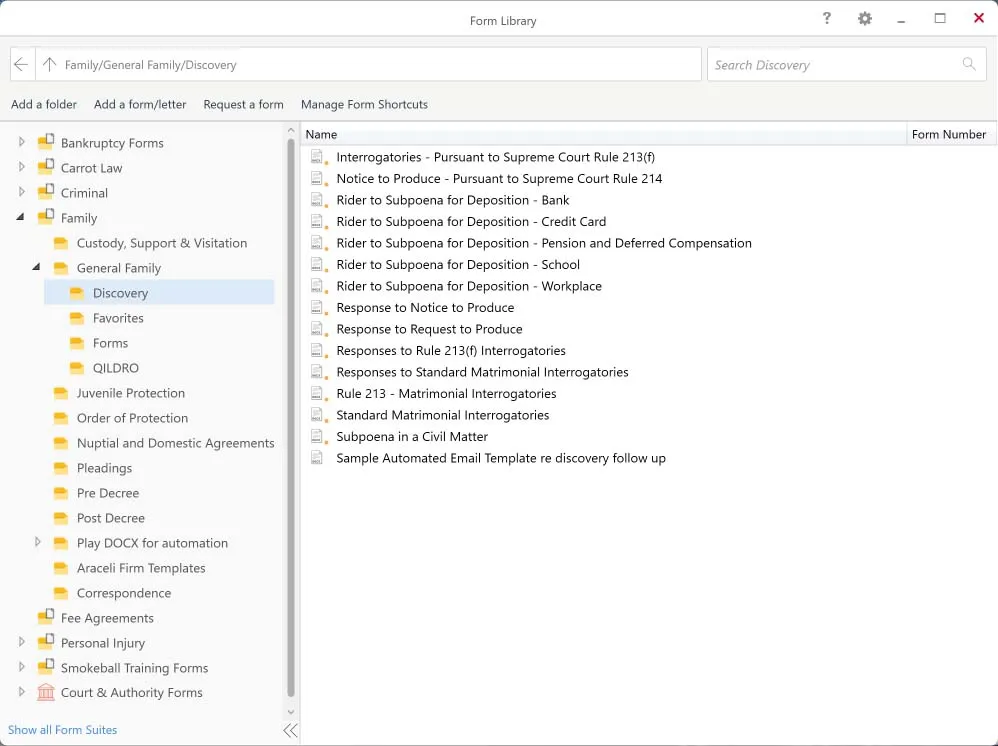Open Manage Form Shortcuts
This screenshot has width=998, height=746.
point(364,104)
